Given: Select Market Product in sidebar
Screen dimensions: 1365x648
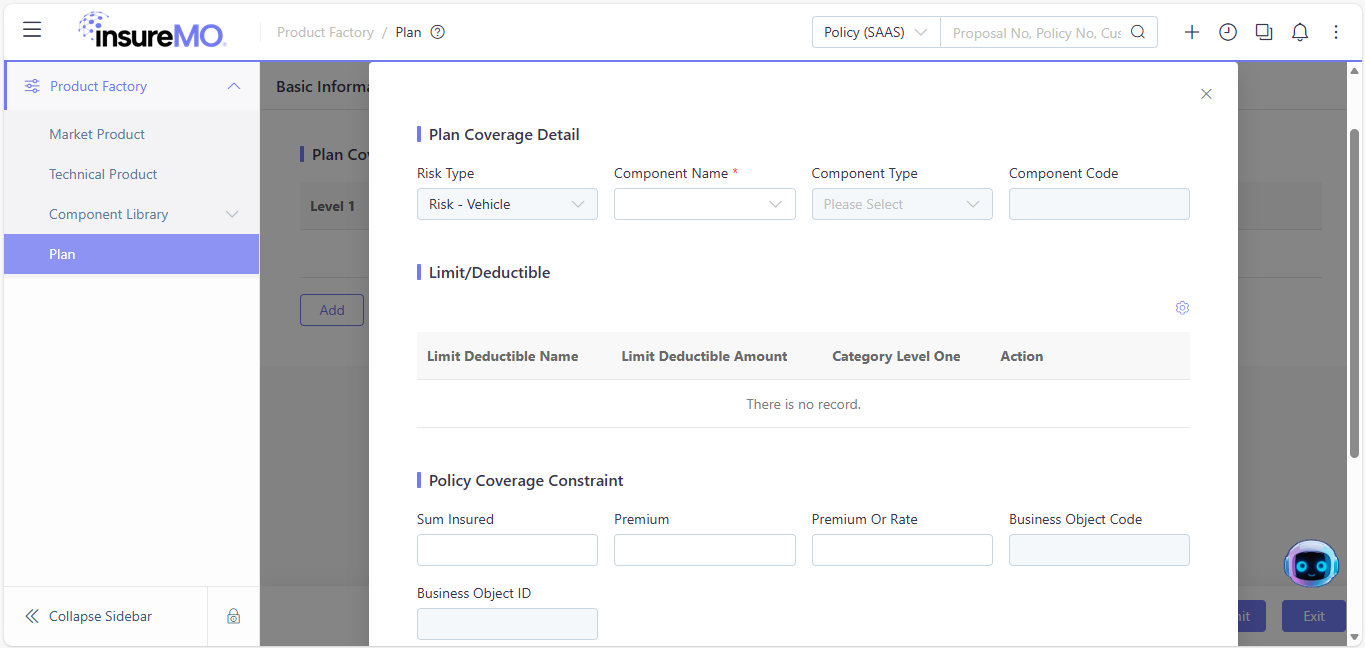Looking at the screenshot, I should [97, 134].
